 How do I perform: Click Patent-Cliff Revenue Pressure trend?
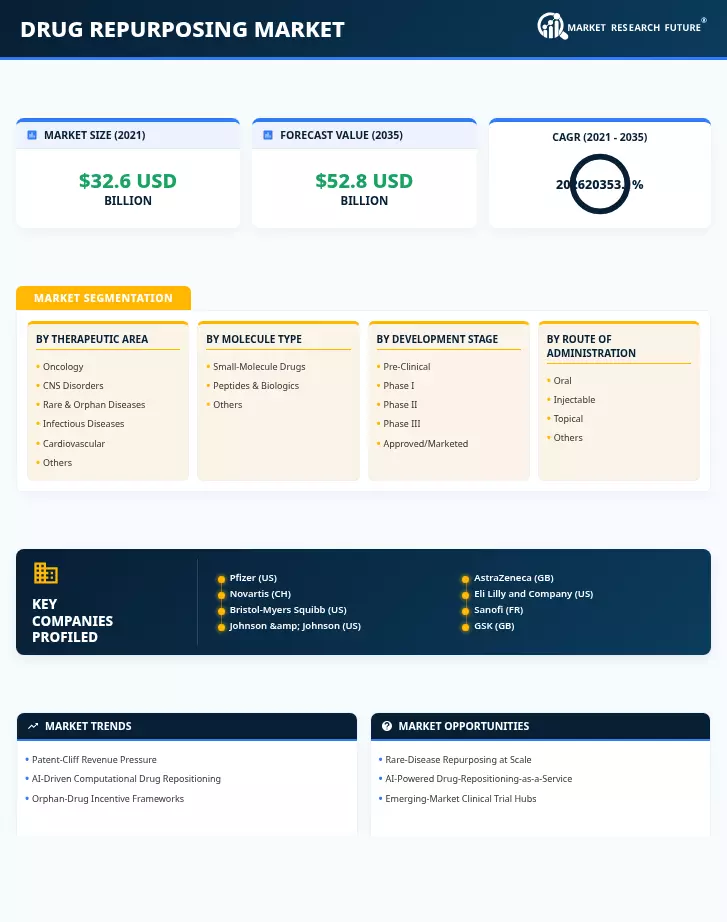coord(94,760)
